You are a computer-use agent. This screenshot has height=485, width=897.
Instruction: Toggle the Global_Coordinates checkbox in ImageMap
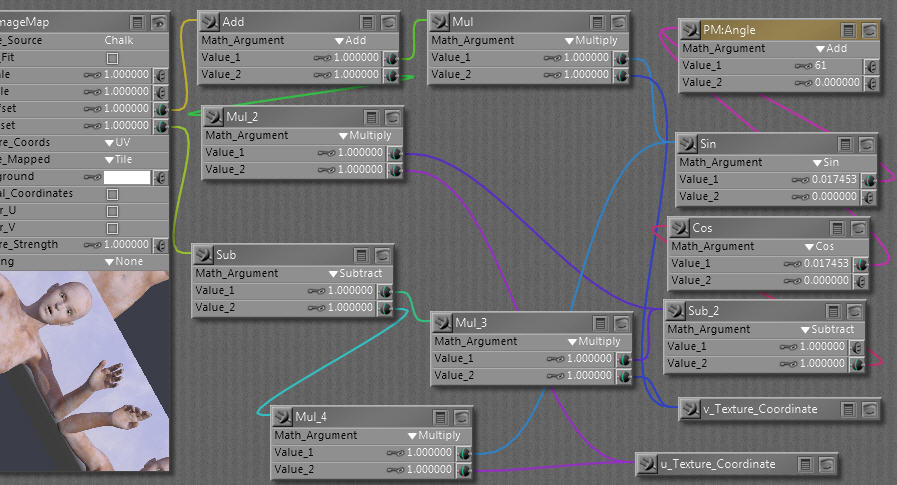point(113,194)
